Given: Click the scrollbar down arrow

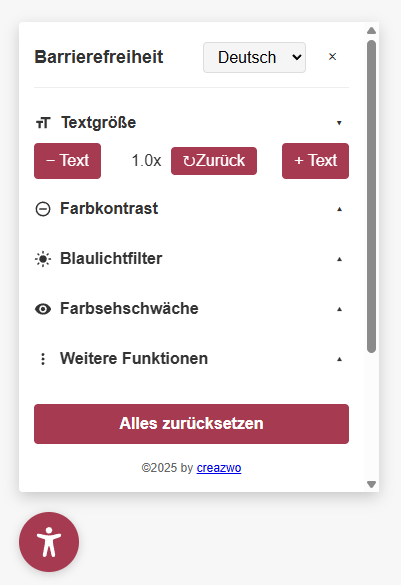Looking at the screenshot, I should [371, 484].
